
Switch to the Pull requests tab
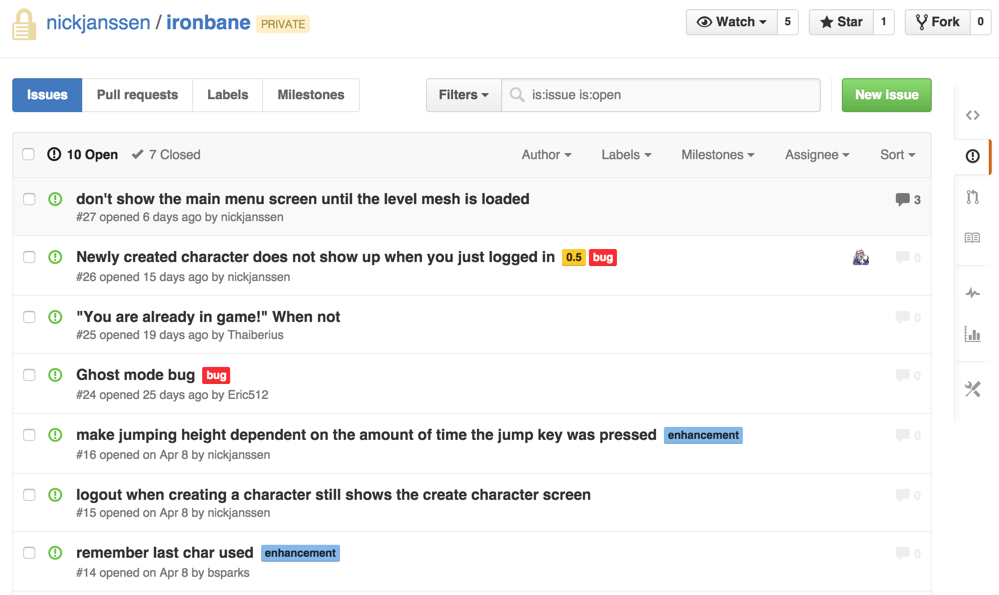click(138, 95)
